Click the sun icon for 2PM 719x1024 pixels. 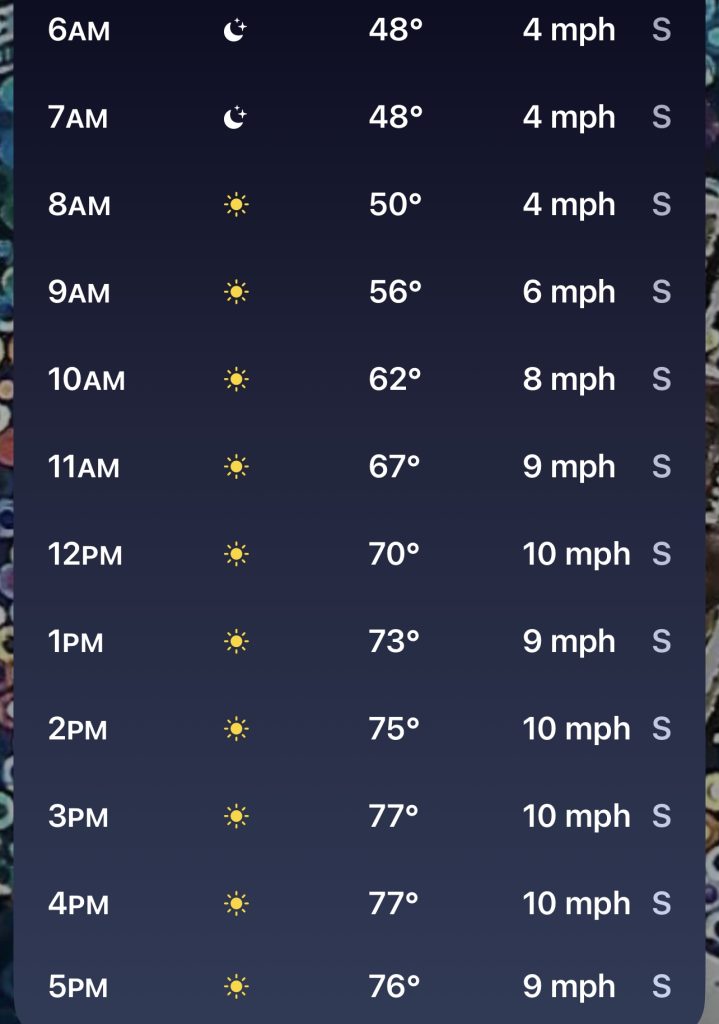tap(236, 729)
